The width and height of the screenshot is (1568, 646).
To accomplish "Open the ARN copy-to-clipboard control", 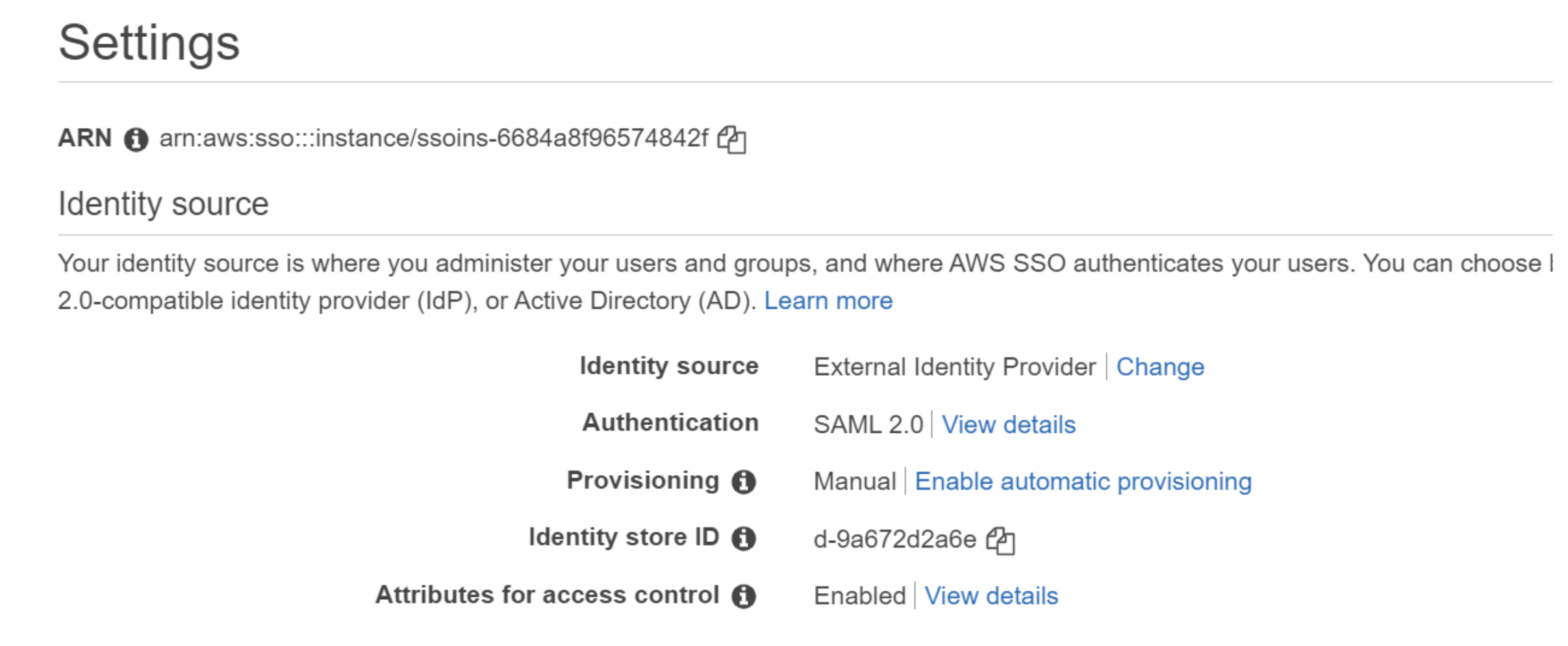I will pos(733,139).
